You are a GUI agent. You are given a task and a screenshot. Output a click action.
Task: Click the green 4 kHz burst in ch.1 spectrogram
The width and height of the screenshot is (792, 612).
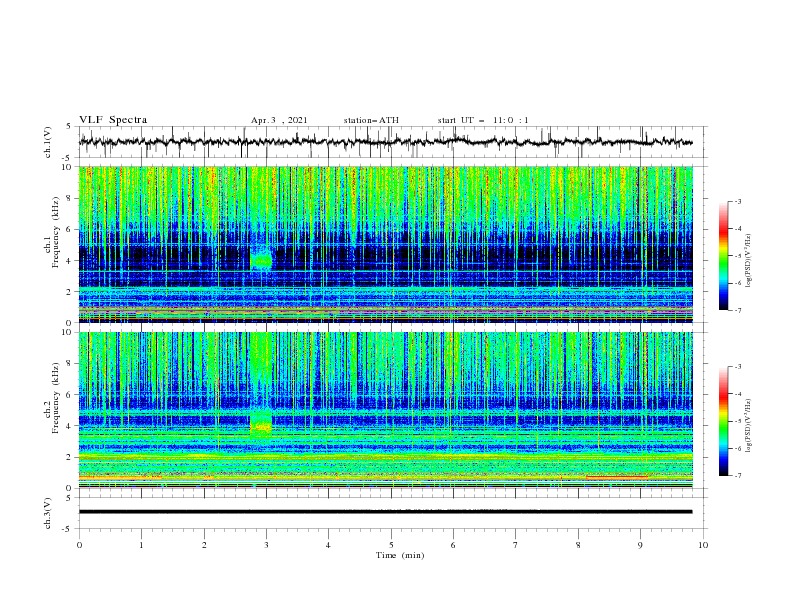tap(261, 259)
